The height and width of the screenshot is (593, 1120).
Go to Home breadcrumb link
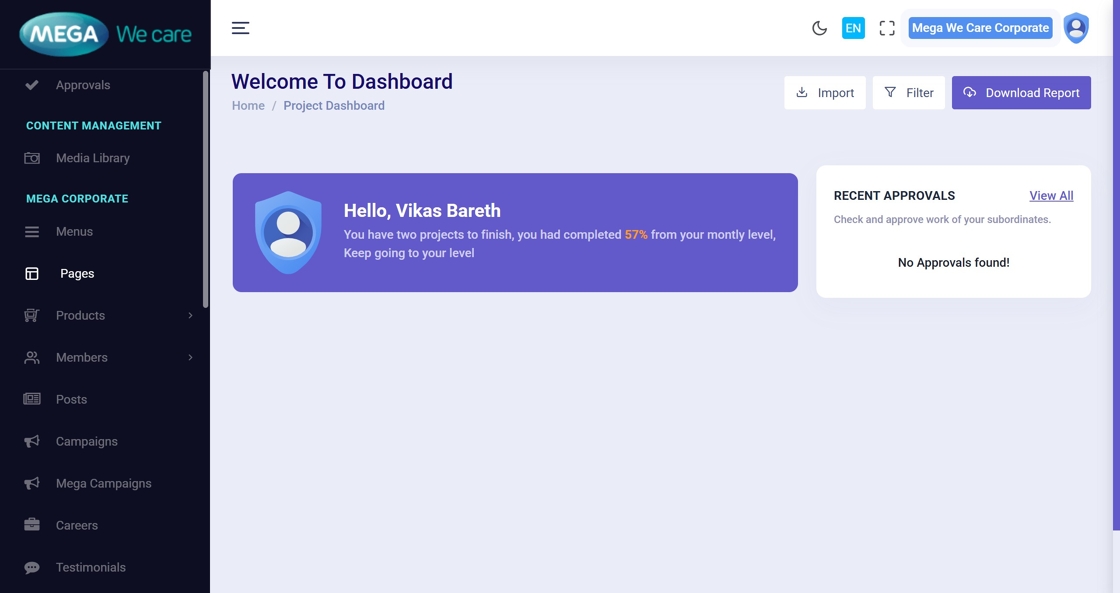[x=248, y=106]
